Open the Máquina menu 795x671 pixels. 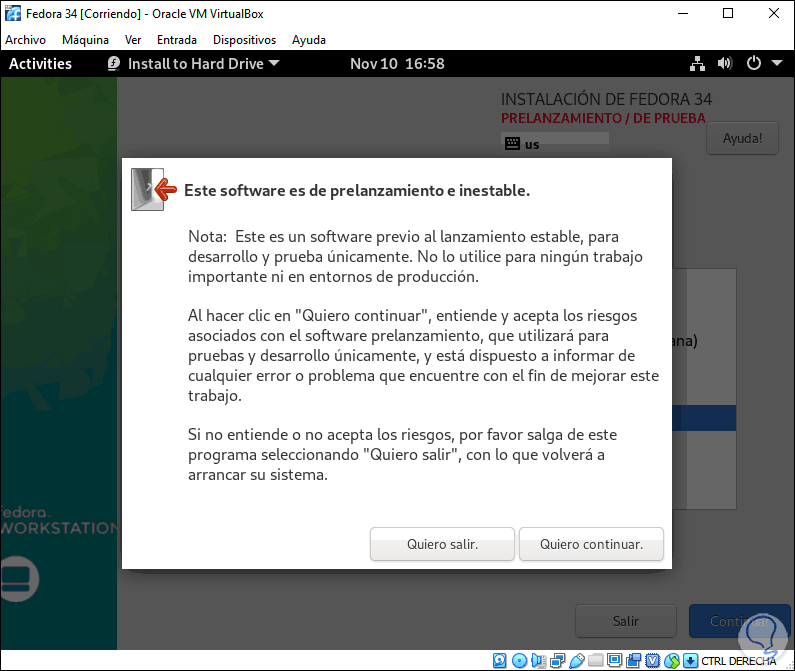tap(85, 40)
